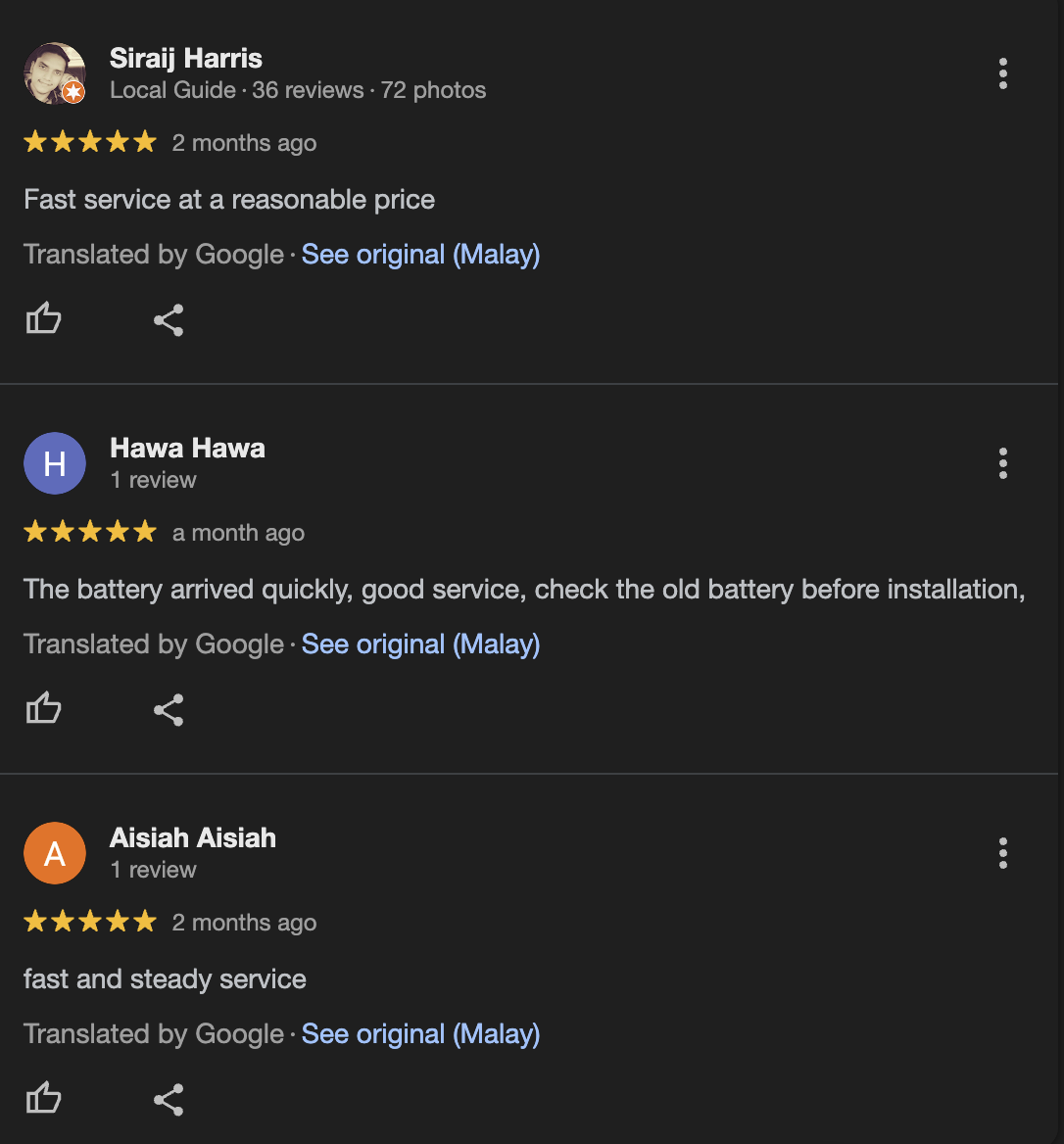Viewport: 1064px width, 1144px height.
Task: Like Siraij Harris's review with thumbs up
Action: pyautogui.click(x=44, y=319)
